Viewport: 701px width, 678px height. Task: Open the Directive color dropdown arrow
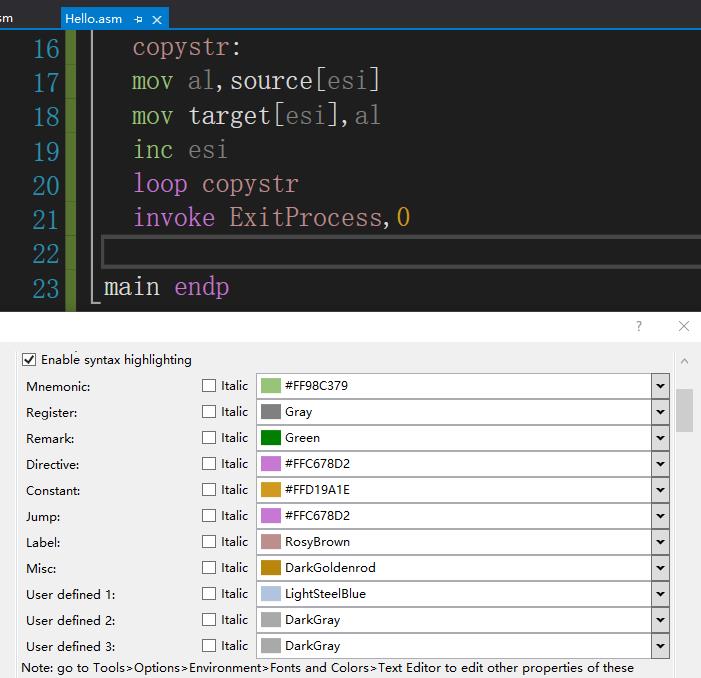pyautogui.click(x=660, y=463)
